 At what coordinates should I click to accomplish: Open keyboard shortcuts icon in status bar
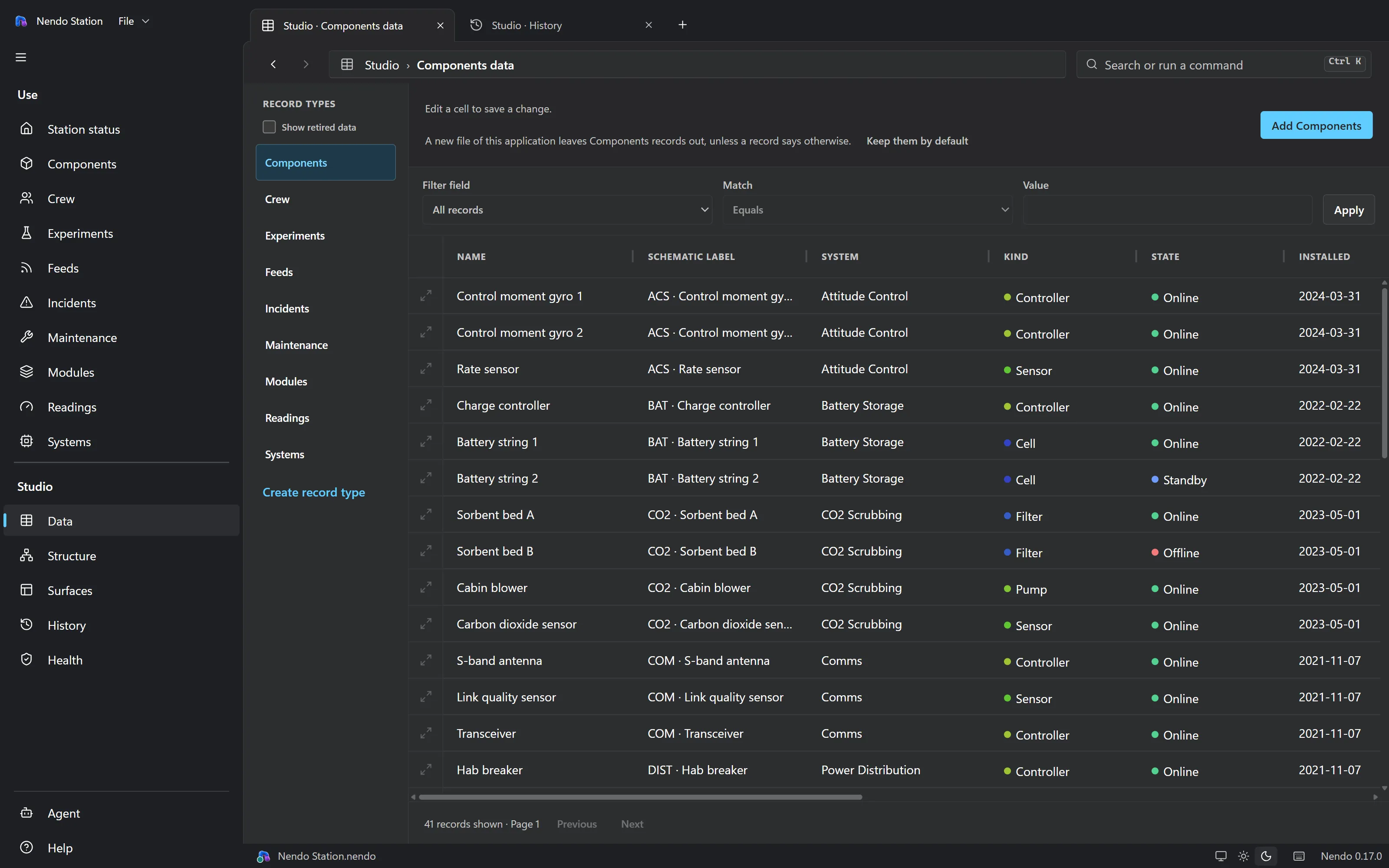pos(1299,856)
